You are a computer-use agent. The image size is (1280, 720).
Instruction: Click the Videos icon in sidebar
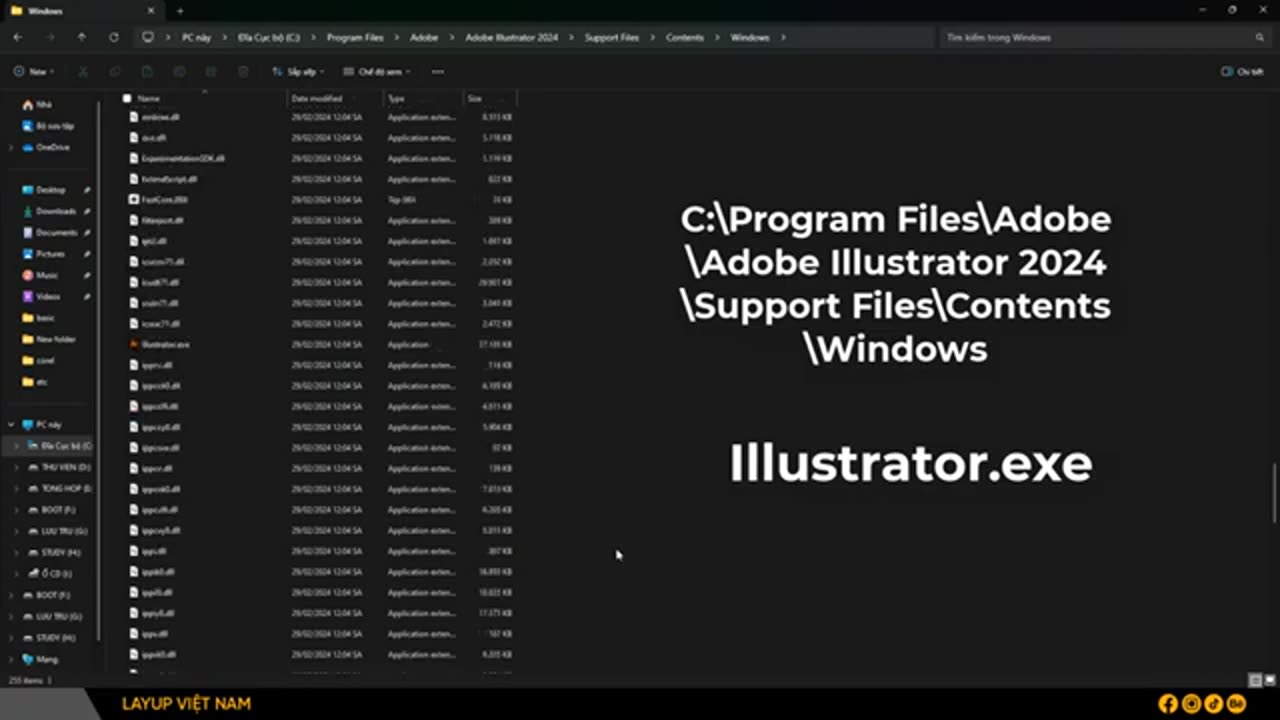click(28, 296)
